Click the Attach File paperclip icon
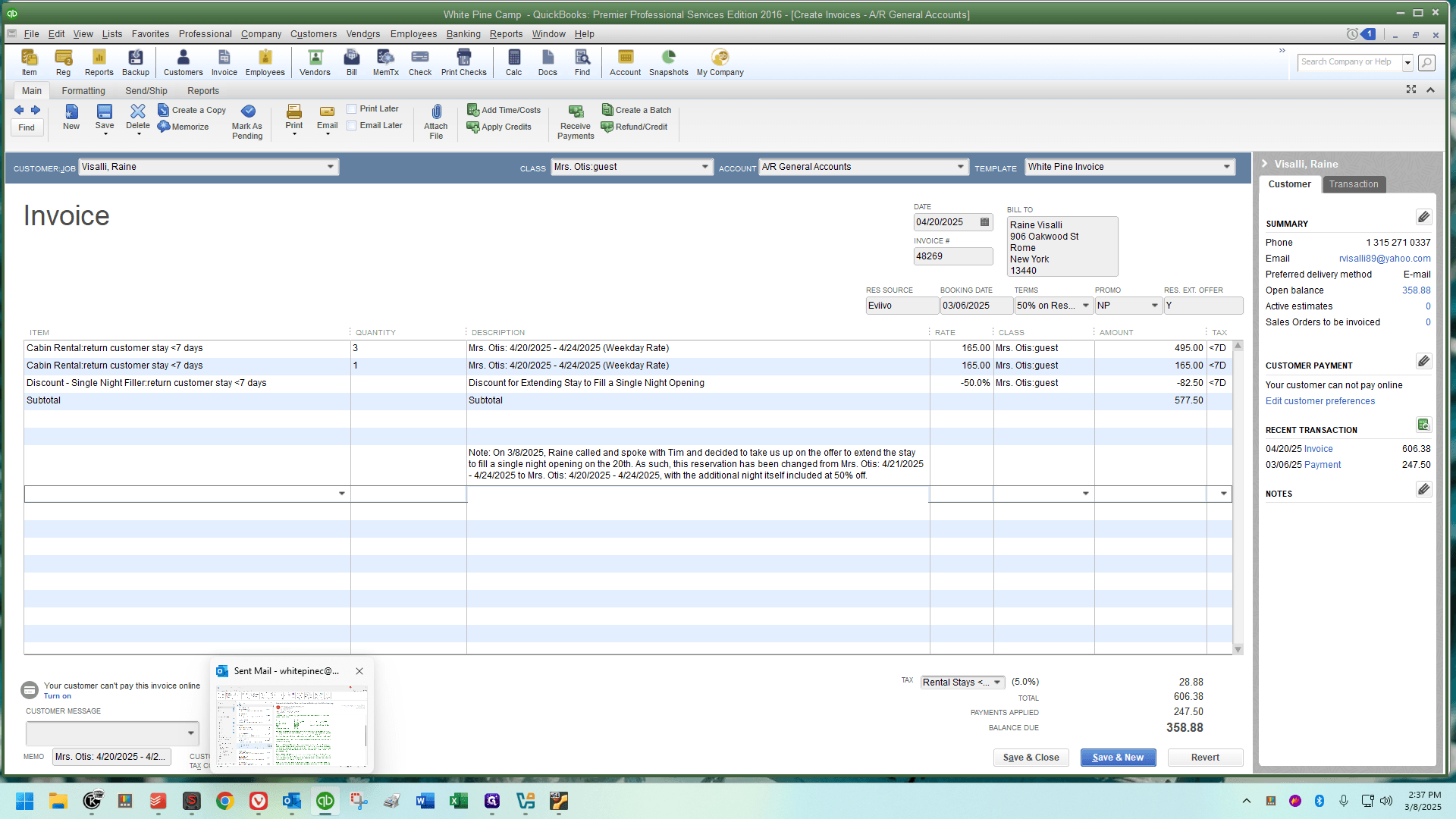This screenshot has height=819, width=1456. 436,121
